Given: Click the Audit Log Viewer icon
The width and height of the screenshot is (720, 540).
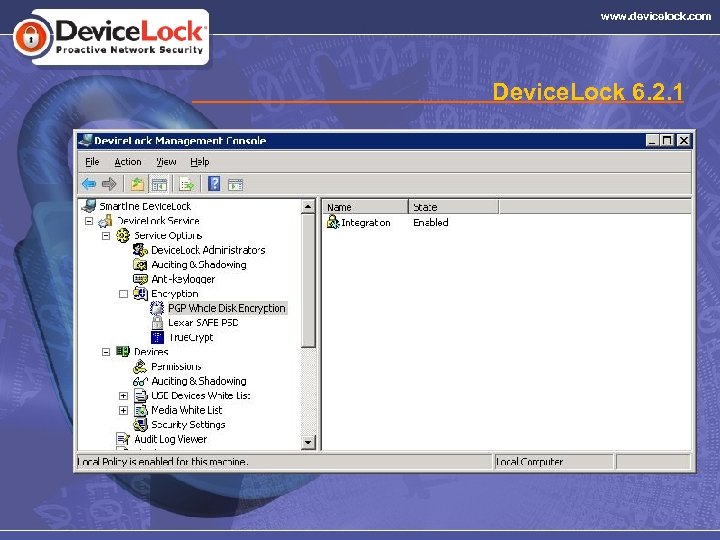Looking at the screenshot, I should [123, 439].
